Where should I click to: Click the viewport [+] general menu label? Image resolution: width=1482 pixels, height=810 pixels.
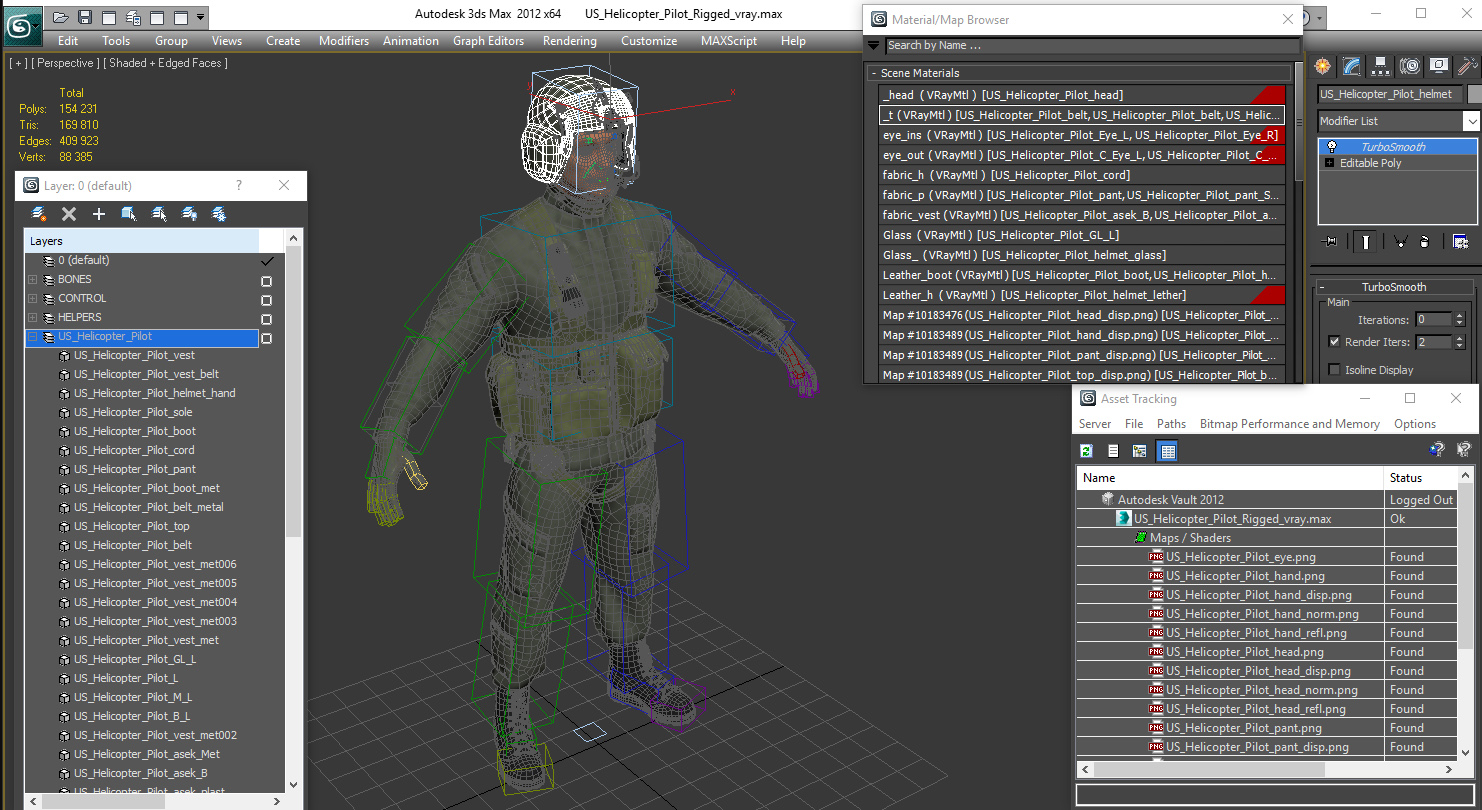(19, 63)
